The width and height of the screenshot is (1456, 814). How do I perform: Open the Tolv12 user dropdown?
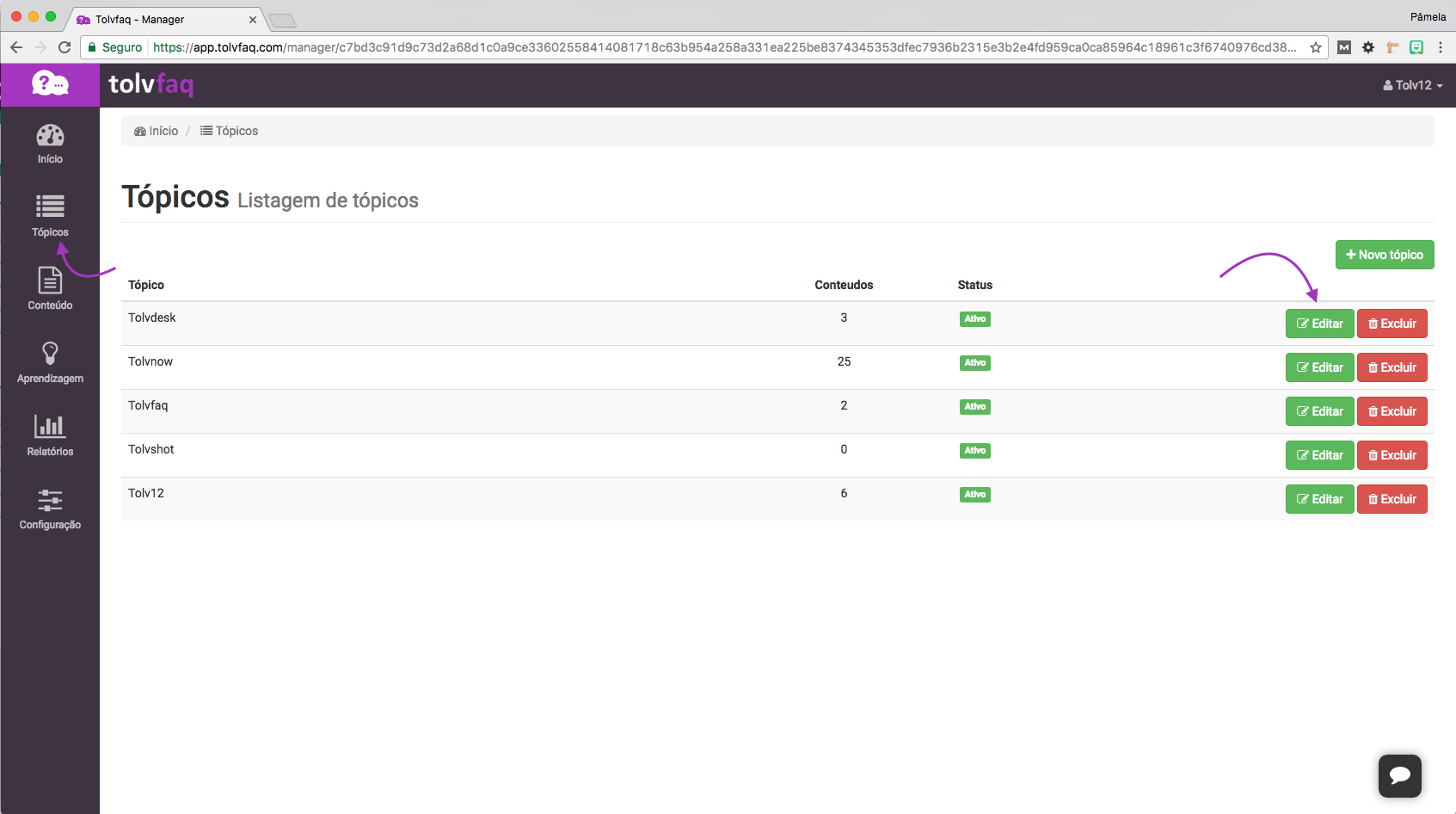point(1413,85)
